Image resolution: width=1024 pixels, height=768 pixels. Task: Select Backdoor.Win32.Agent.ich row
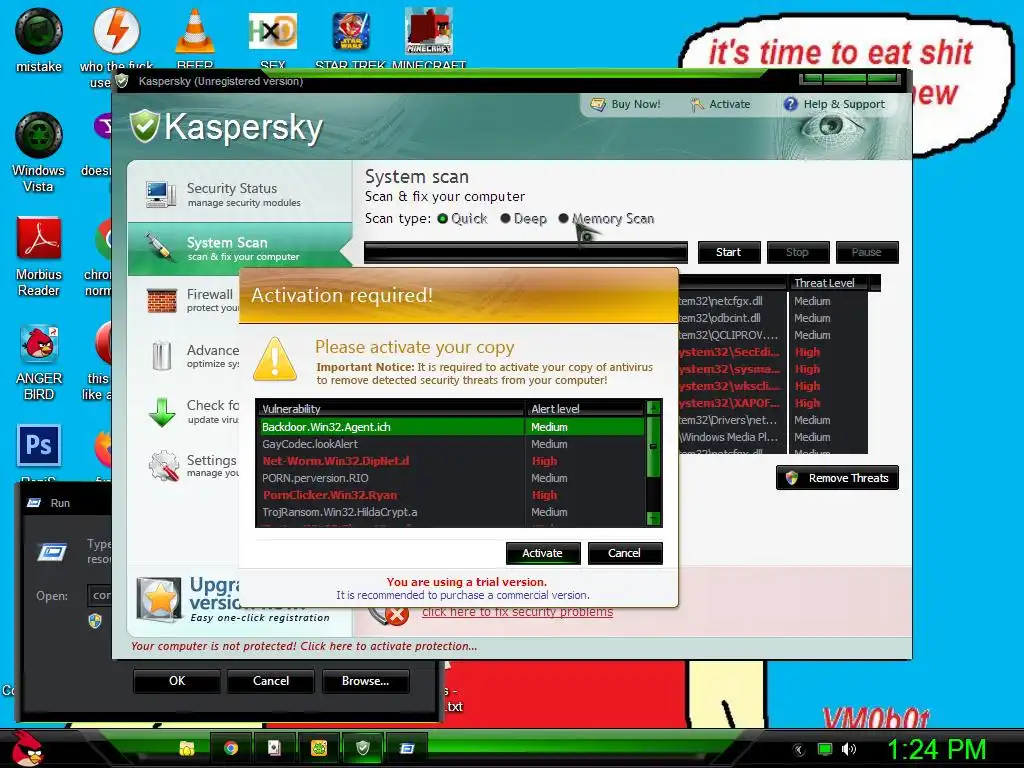[452, 427]
